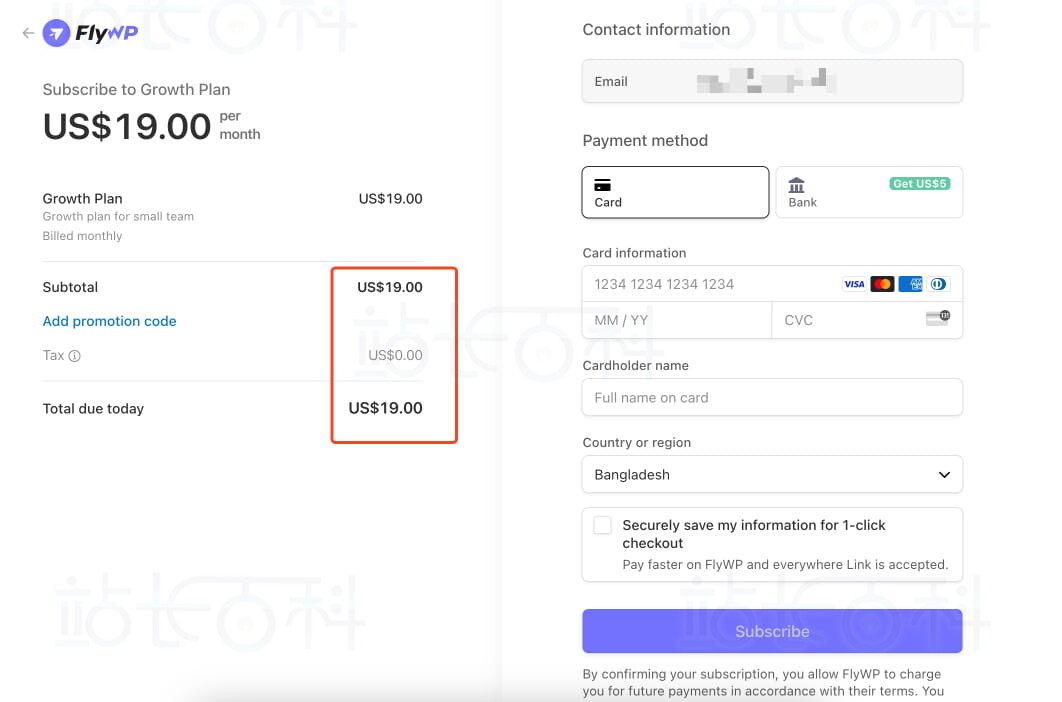Click the CVC input field

[x=850, y=320]
